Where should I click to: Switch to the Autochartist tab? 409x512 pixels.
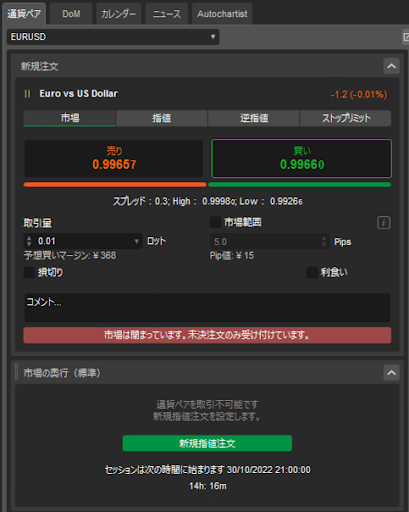pos(222,14)
